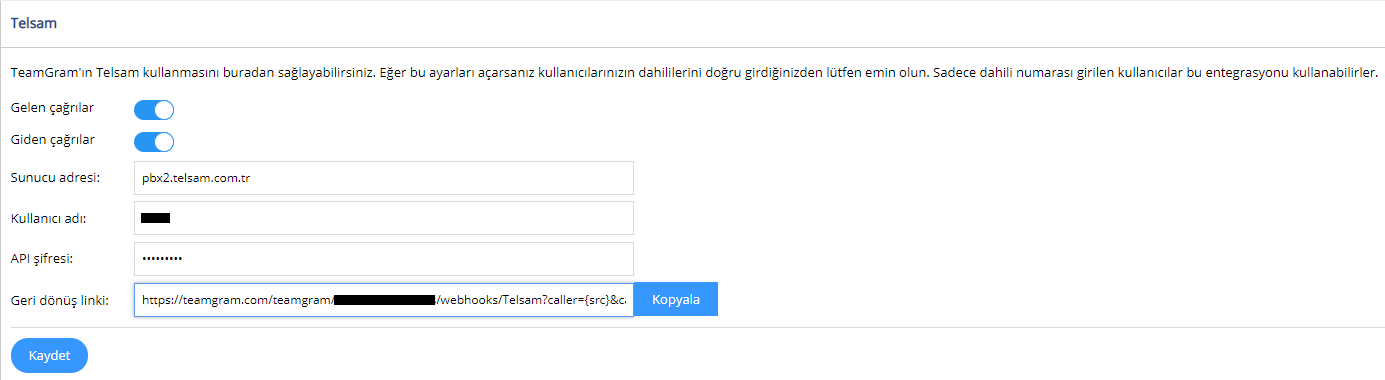
Task: Save the settings with Kaydet
Action: [49, 356]
